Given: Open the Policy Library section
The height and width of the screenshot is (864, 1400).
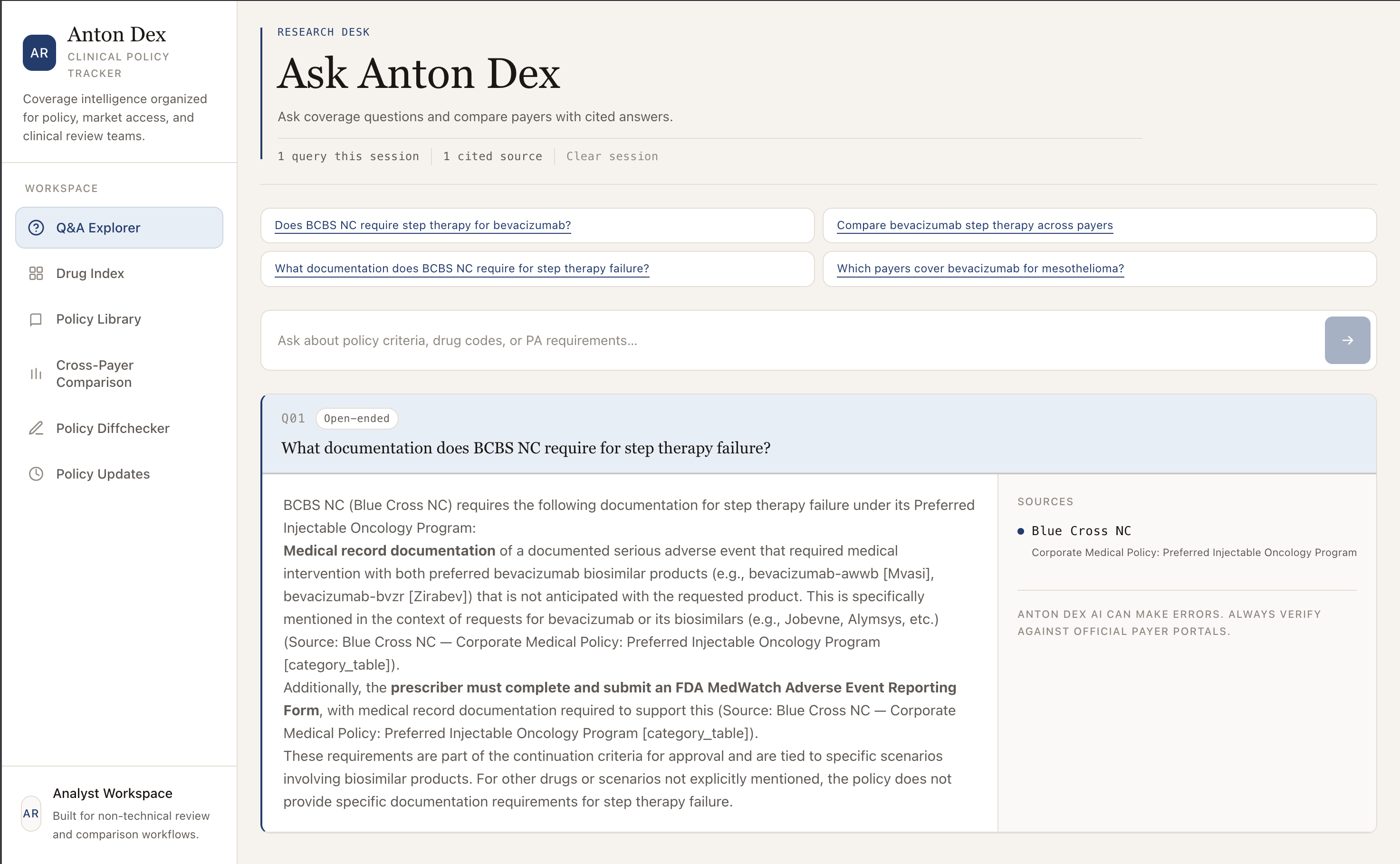Looking at the screenshot, I should click(x=98, y=319).
